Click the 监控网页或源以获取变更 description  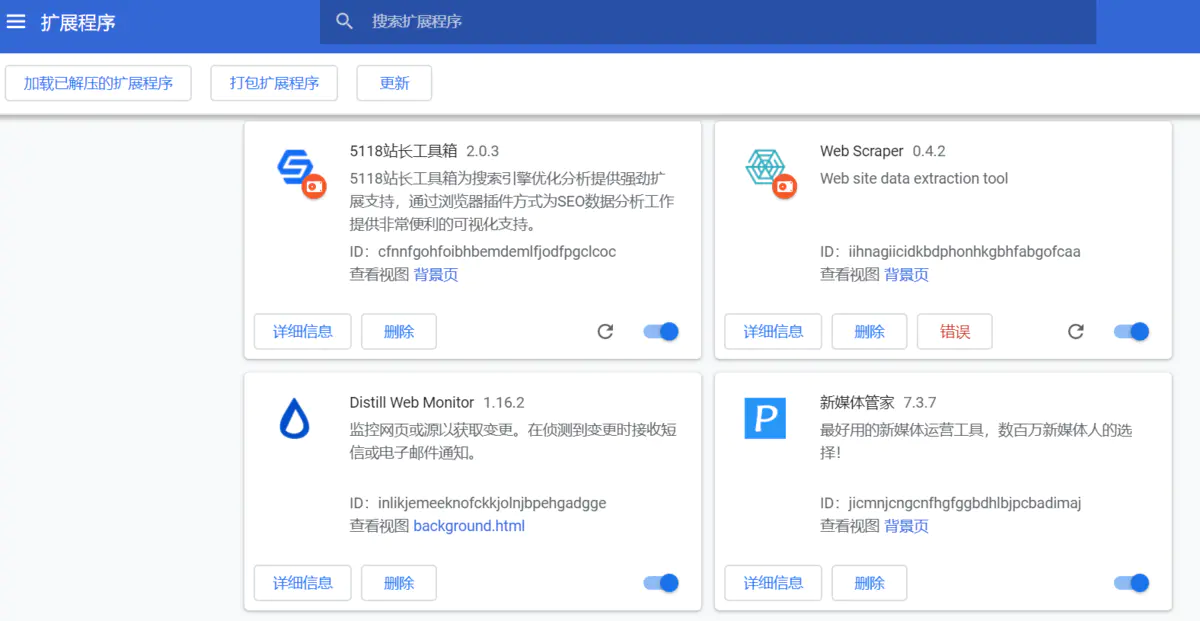coord(513,441)
